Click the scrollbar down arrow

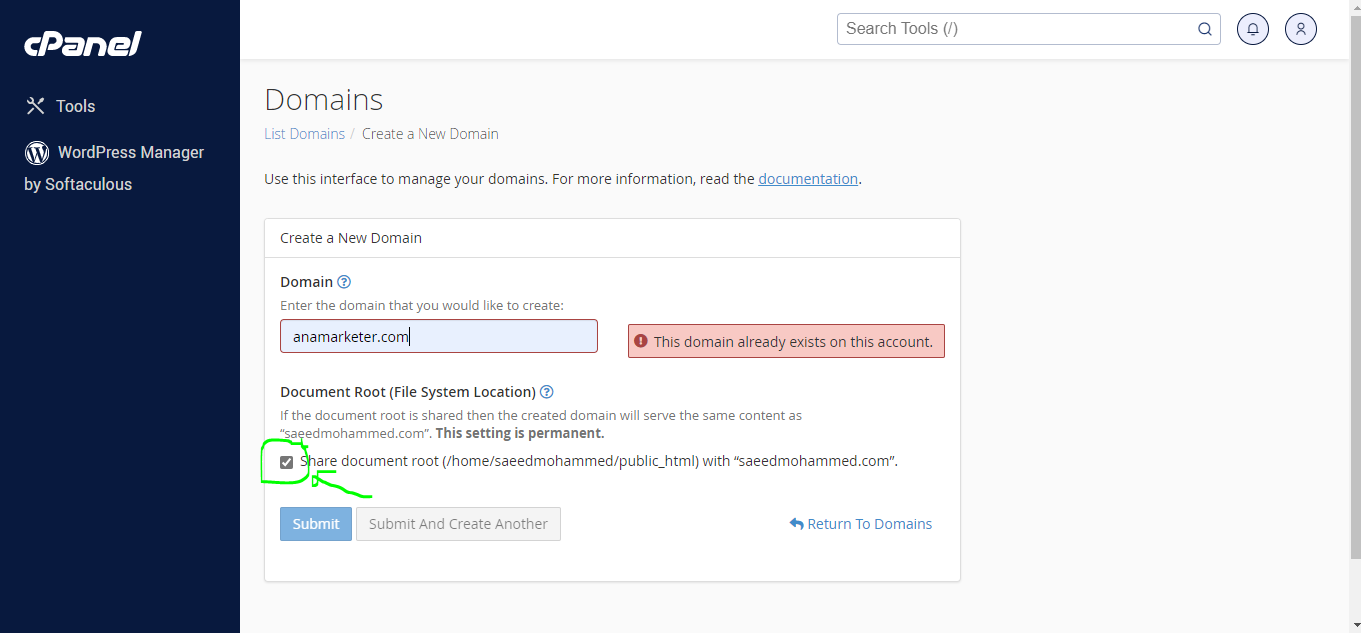[1355, 625]
